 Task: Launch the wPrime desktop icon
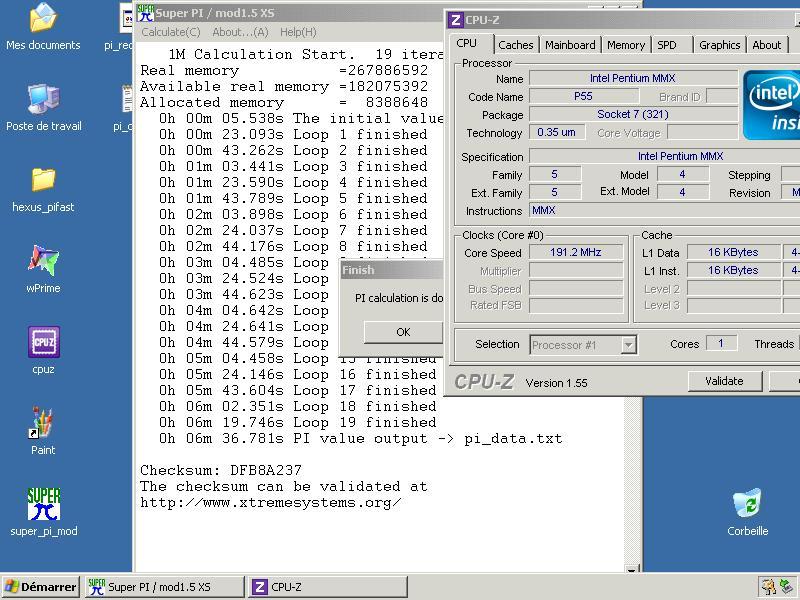click(43, 261)
